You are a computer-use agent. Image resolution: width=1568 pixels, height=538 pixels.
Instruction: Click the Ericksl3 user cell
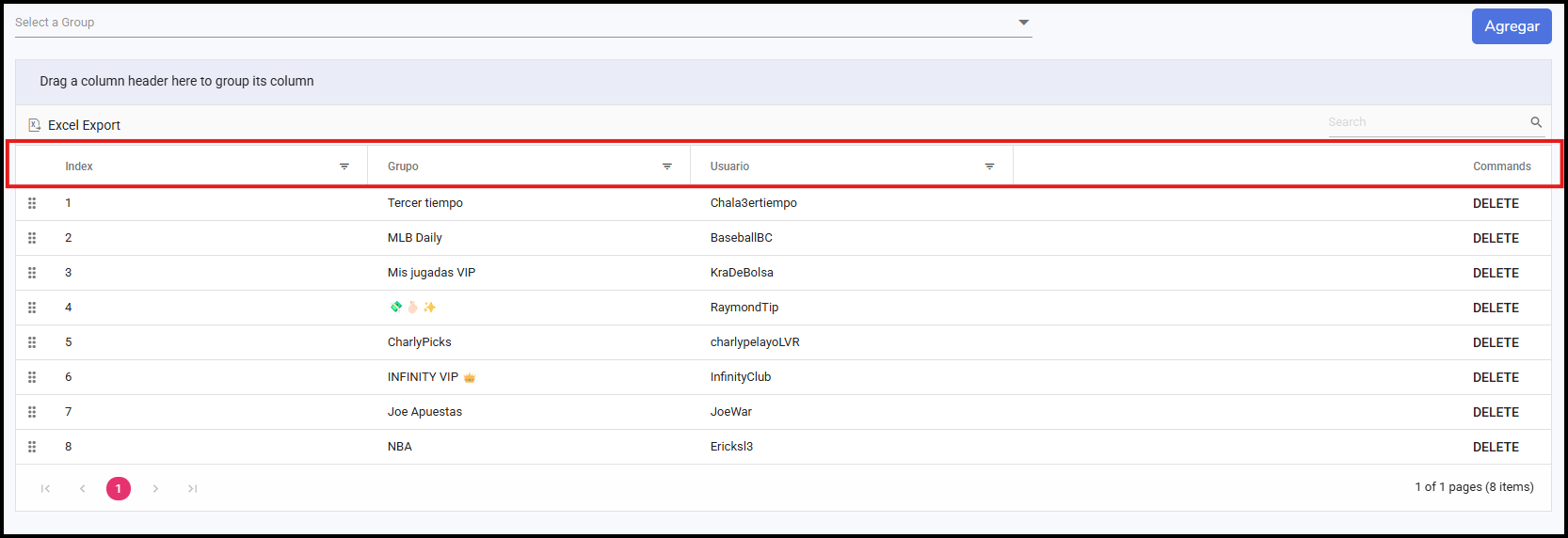point(731,447)
